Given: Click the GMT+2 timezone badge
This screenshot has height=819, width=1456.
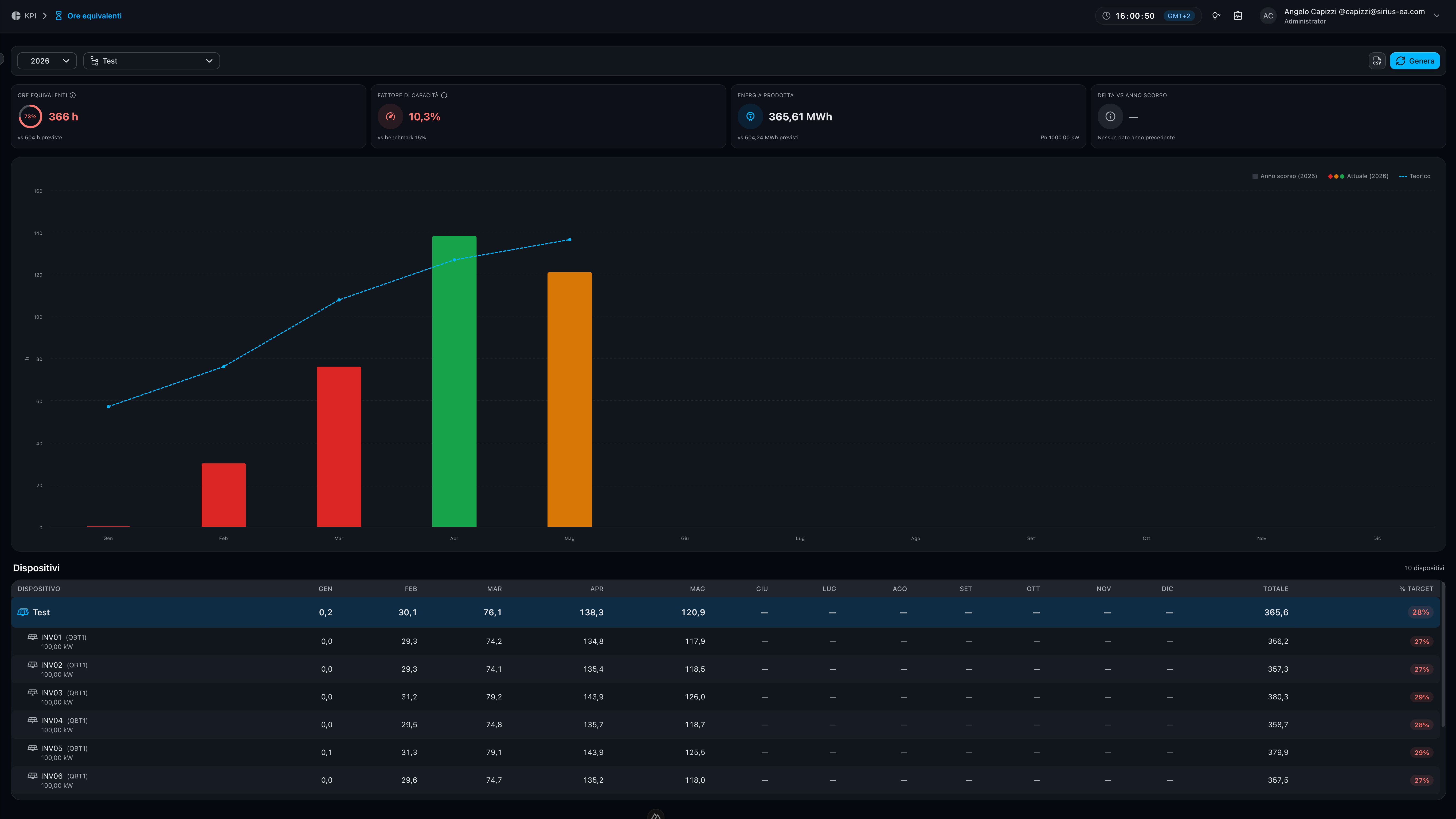Looking at the screenshot, I should click(x=1179, y=16).
